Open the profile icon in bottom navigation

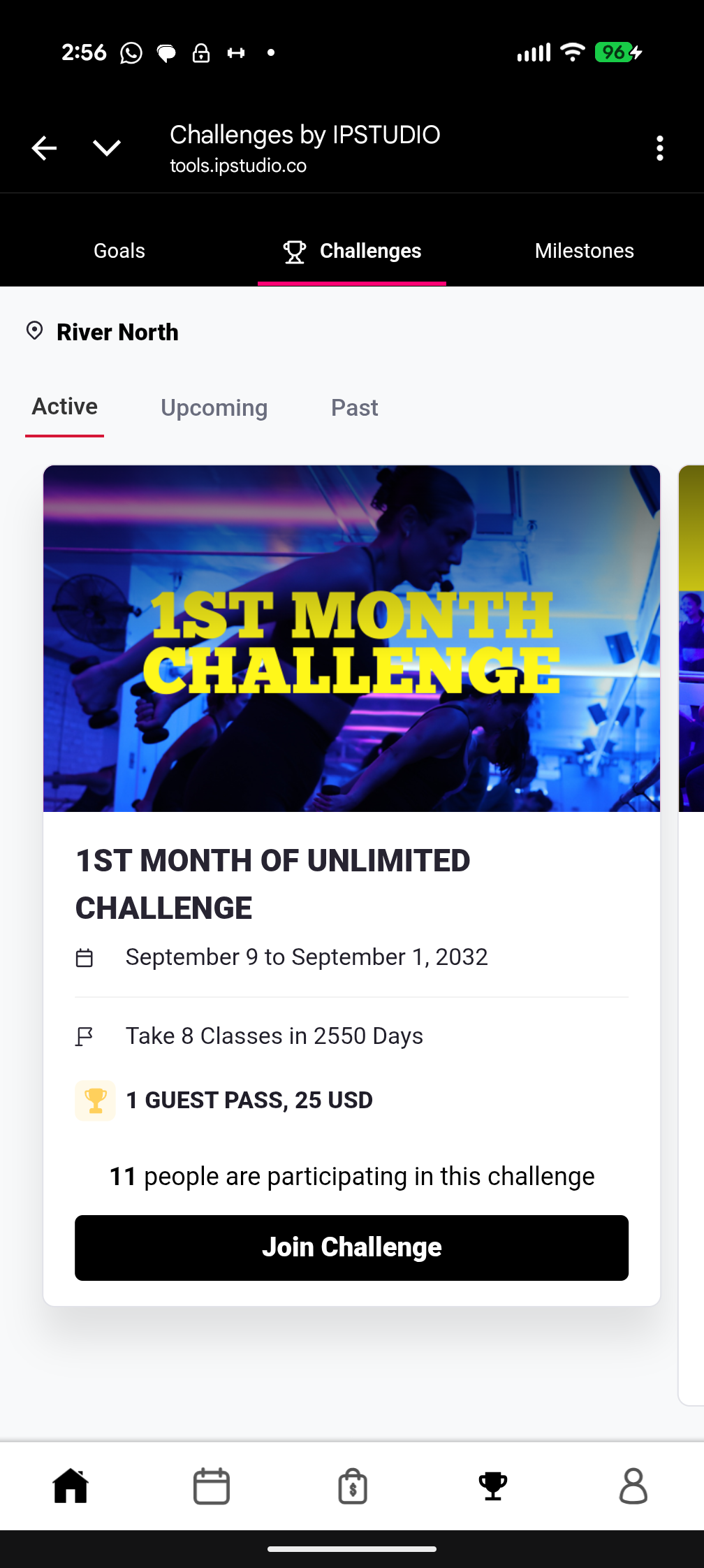[x=633, y=1486]
